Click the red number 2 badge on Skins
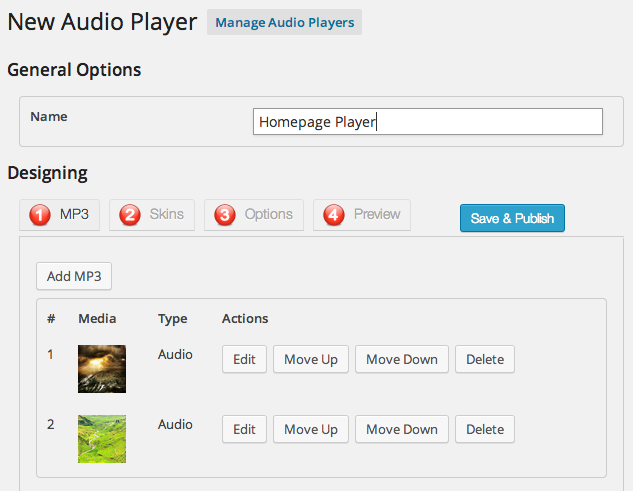Image resolution: width=633 pixels, height=491 pixels. 130,215
